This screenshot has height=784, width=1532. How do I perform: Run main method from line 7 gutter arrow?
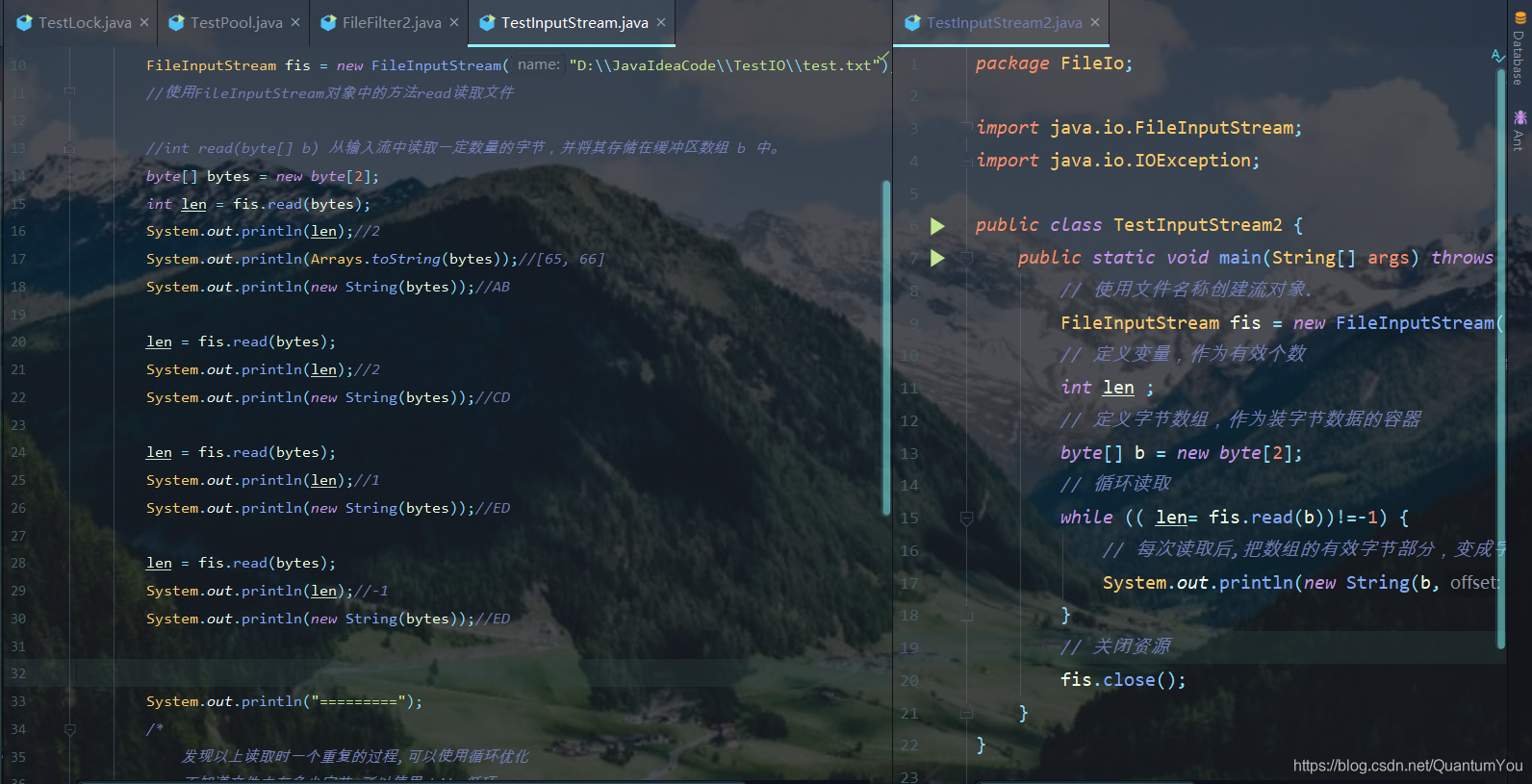(937, 258)
